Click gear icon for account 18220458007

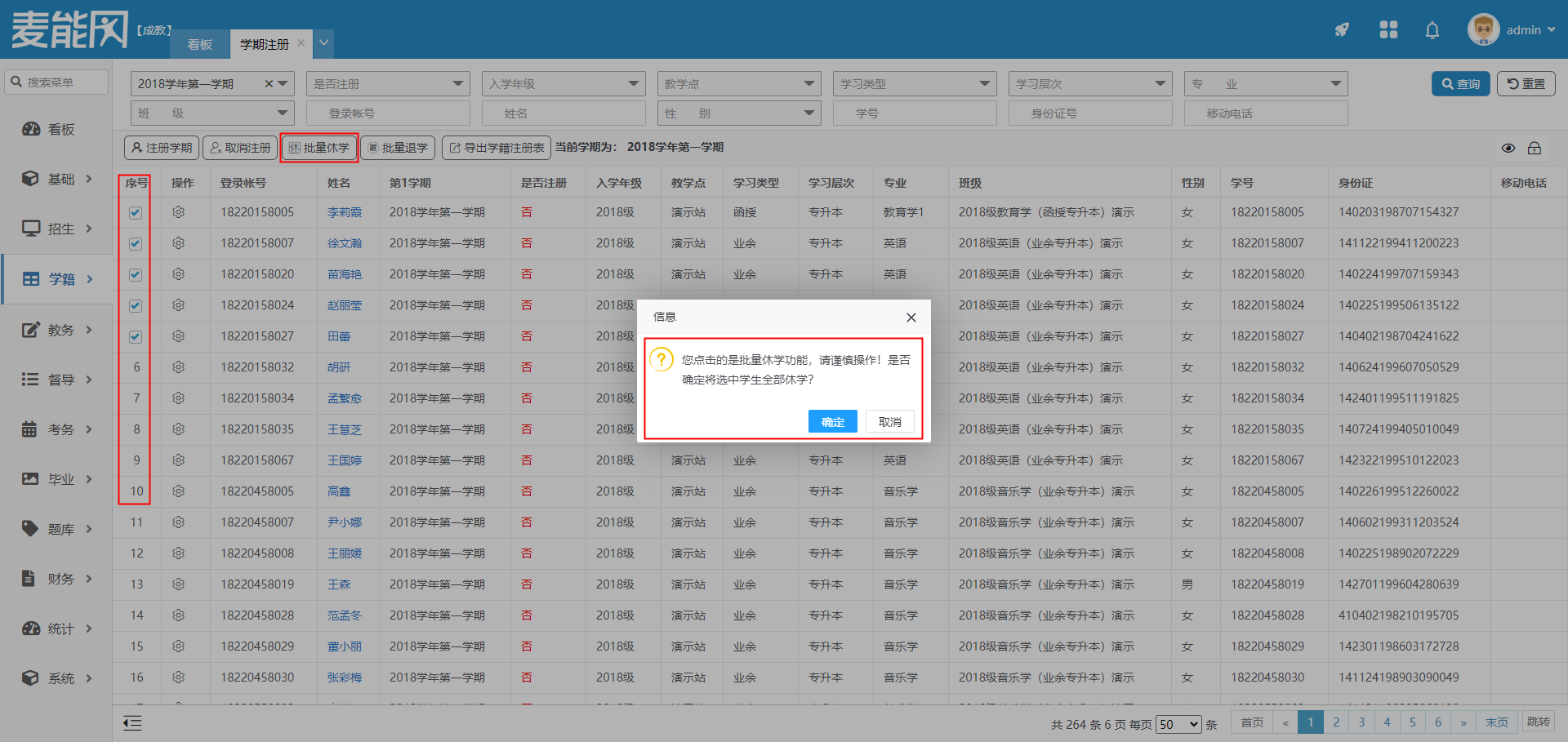(179, 522)
